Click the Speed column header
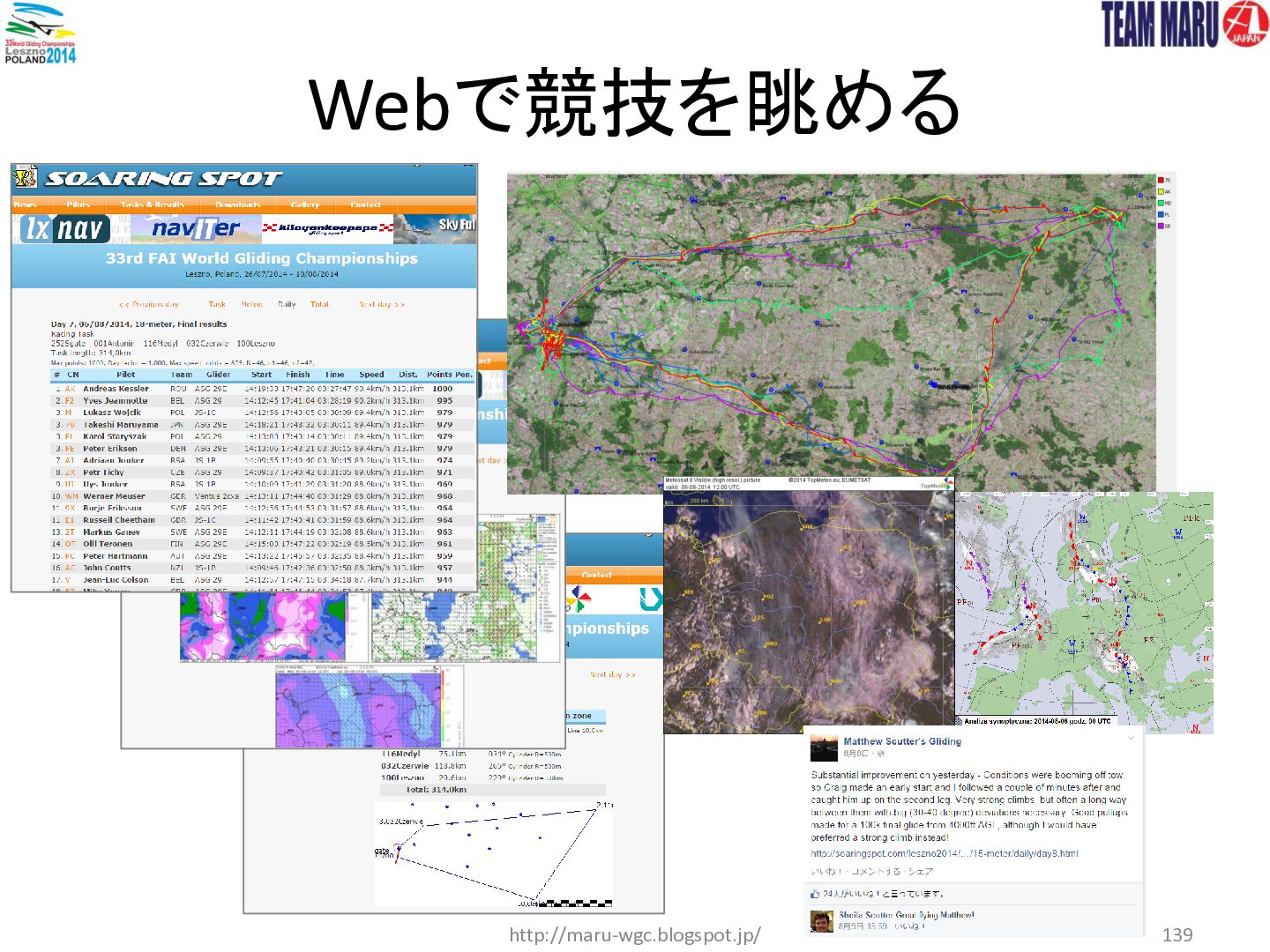The width and height of the screenshot is (1270, 952). 371,375
